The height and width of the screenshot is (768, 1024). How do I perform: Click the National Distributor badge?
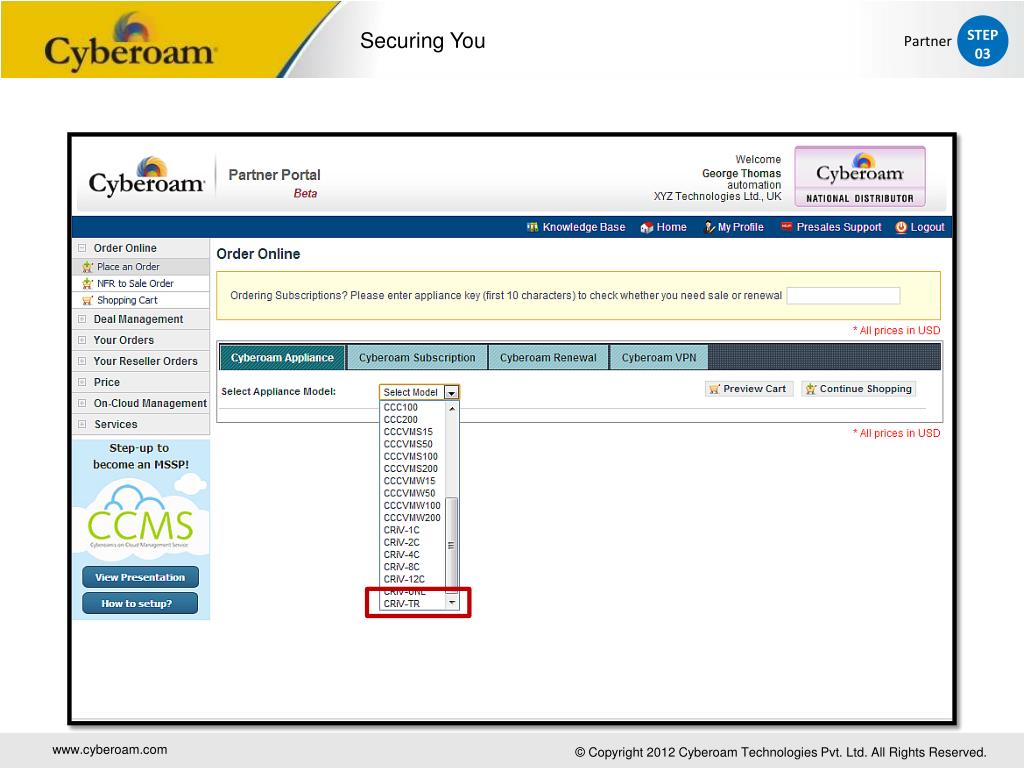point(860,176)
